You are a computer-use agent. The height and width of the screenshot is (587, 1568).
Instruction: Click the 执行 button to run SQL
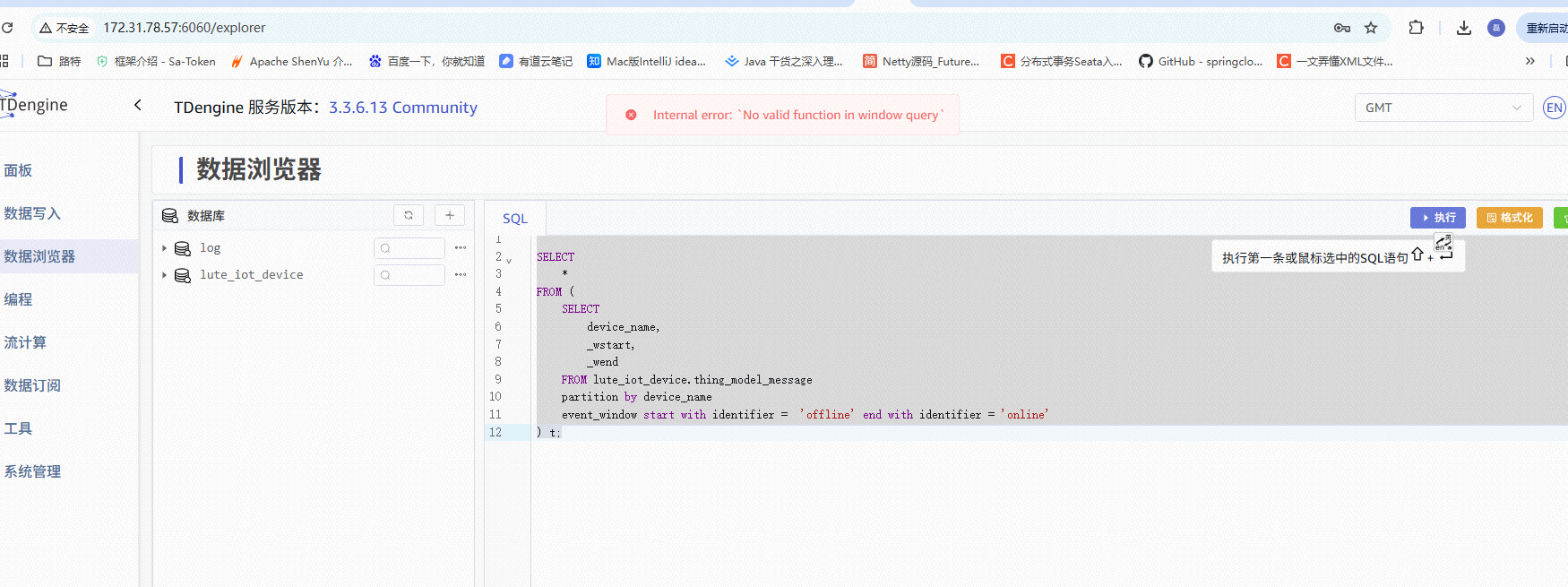[1437, 218]
